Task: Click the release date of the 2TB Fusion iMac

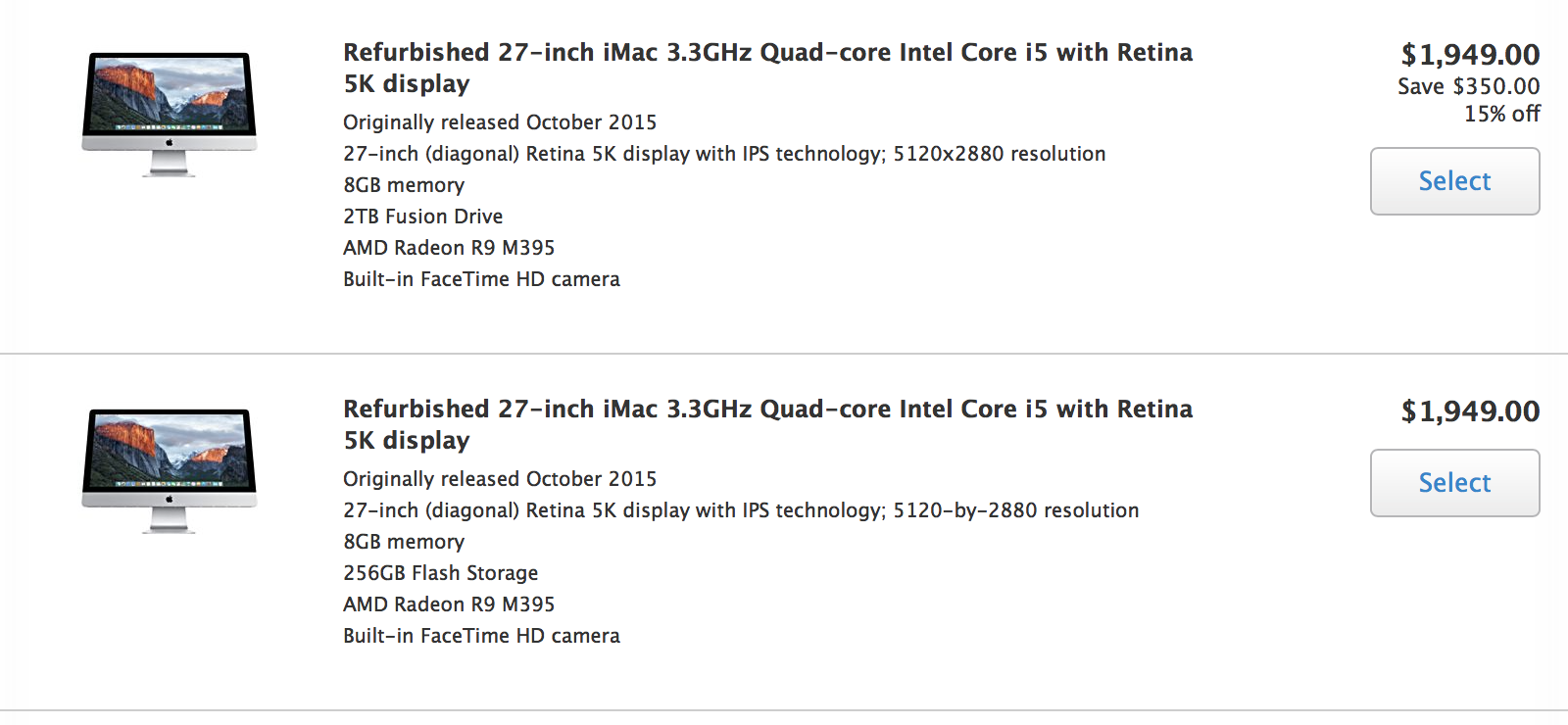Action: [x=500, y=122]
